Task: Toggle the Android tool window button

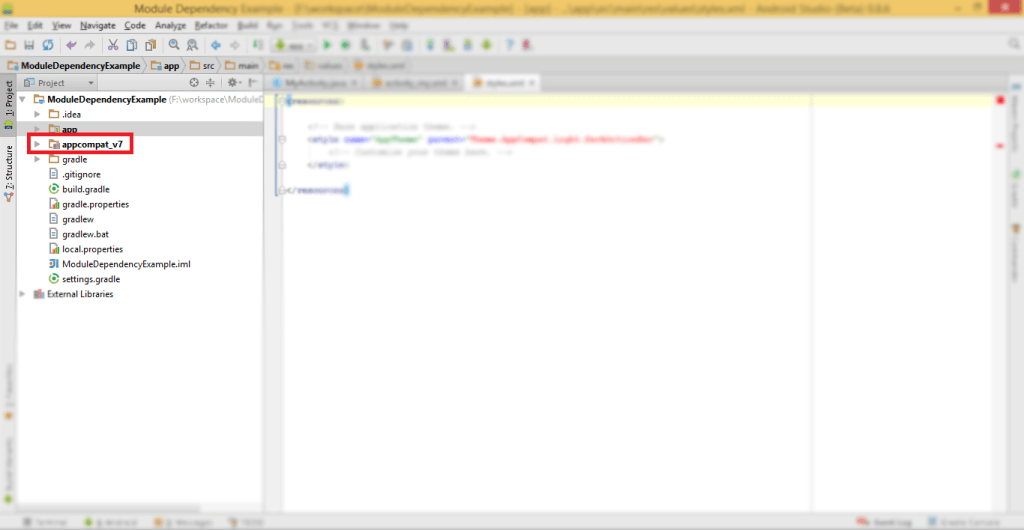Action: point(110,523)
